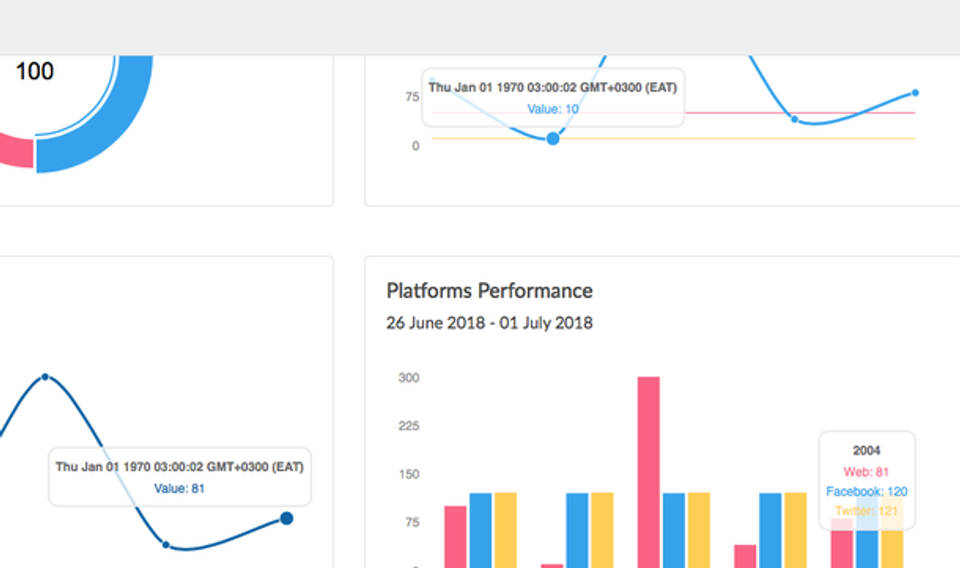Click the lowest data point on the dark blue line
This screenshot has width=960, height=568.
click(x=166, y=545)
